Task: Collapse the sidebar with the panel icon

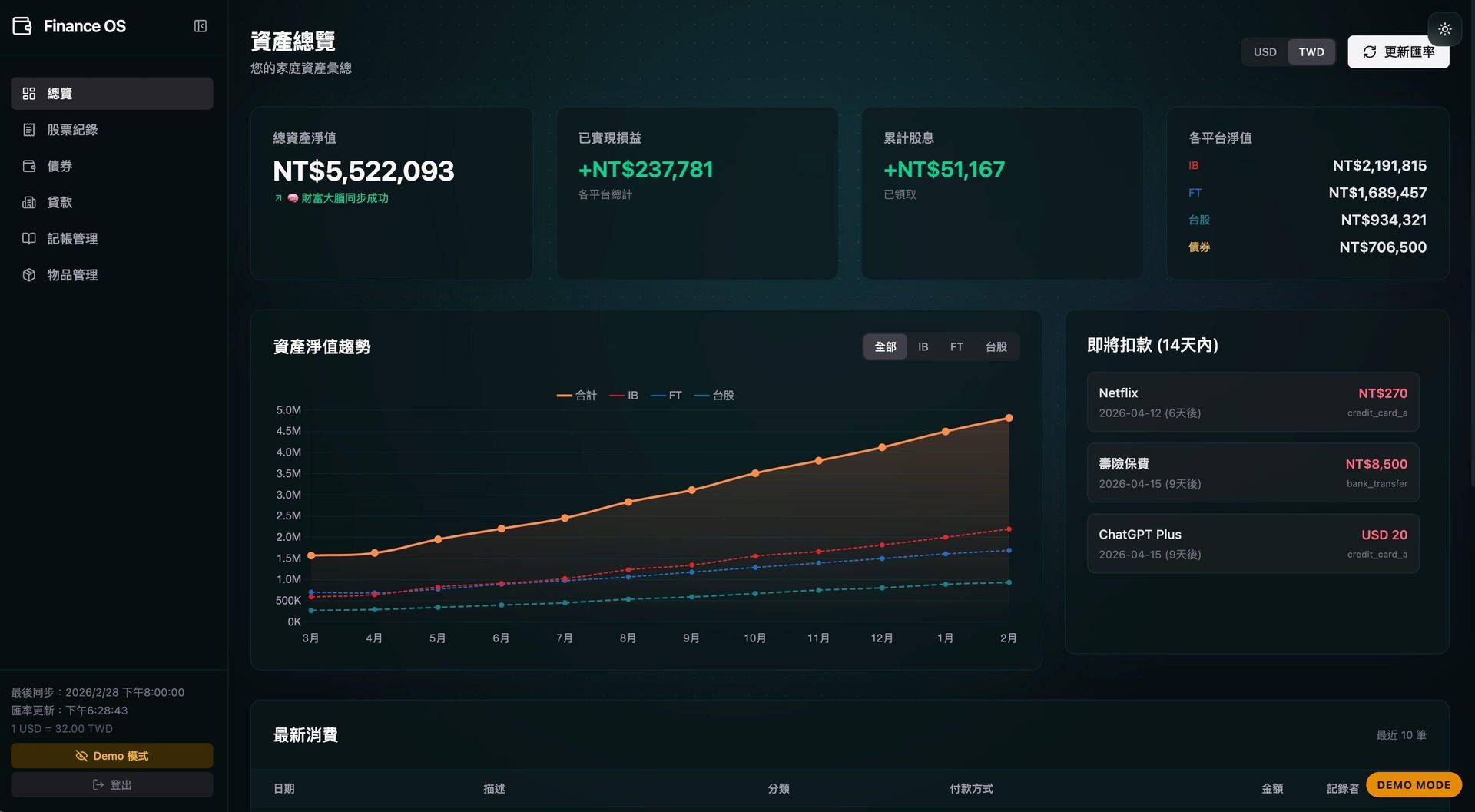Action: 201,25
